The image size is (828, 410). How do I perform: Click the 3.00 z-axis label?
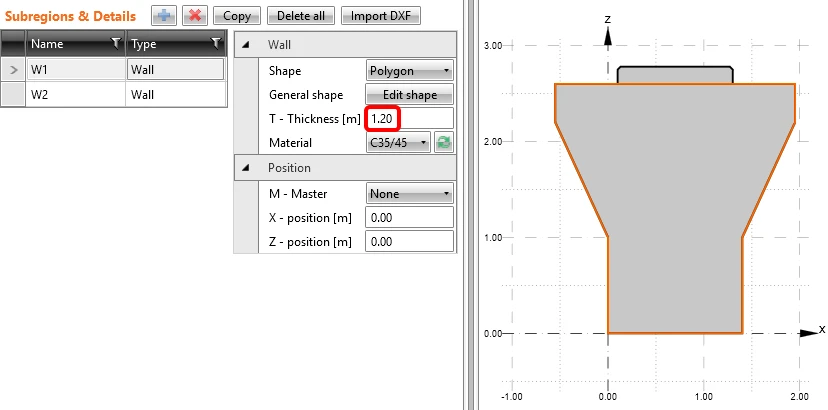pyautogui.click(x=493, y=46)
